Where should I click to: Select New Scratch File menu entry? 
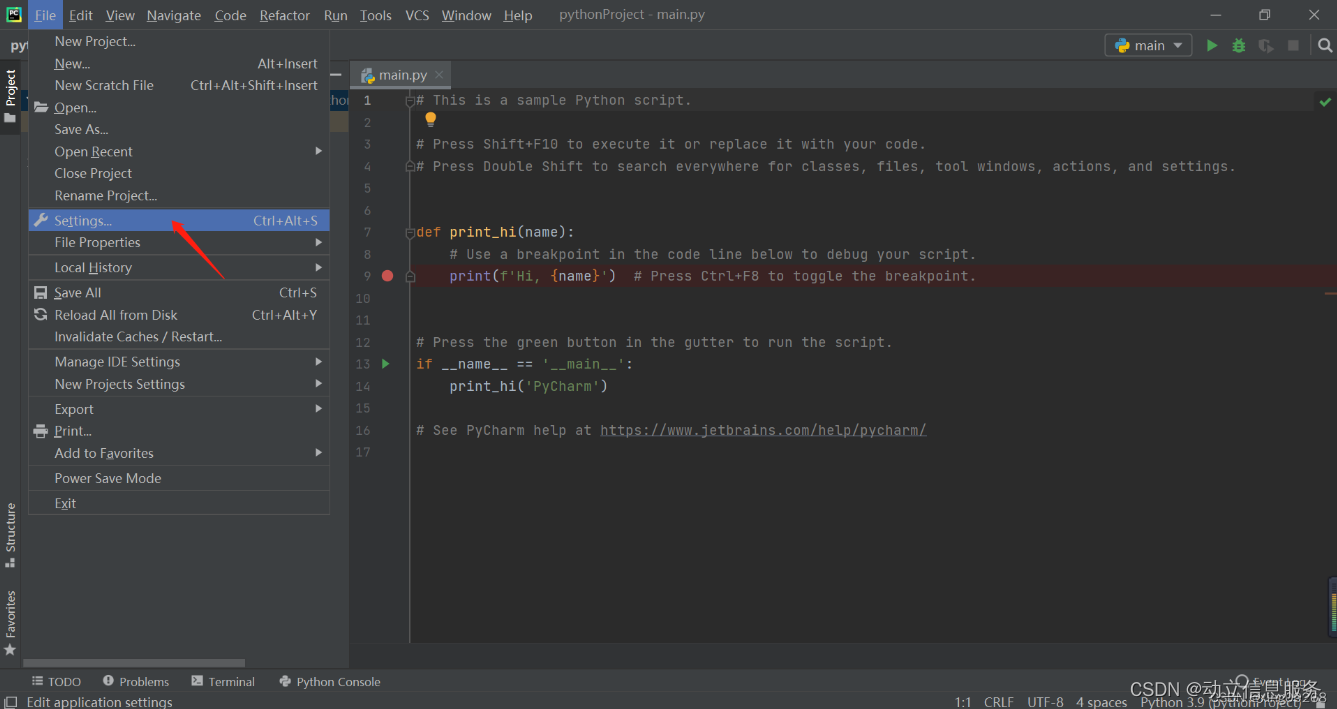pyautogui.click(x=179, y=85)
